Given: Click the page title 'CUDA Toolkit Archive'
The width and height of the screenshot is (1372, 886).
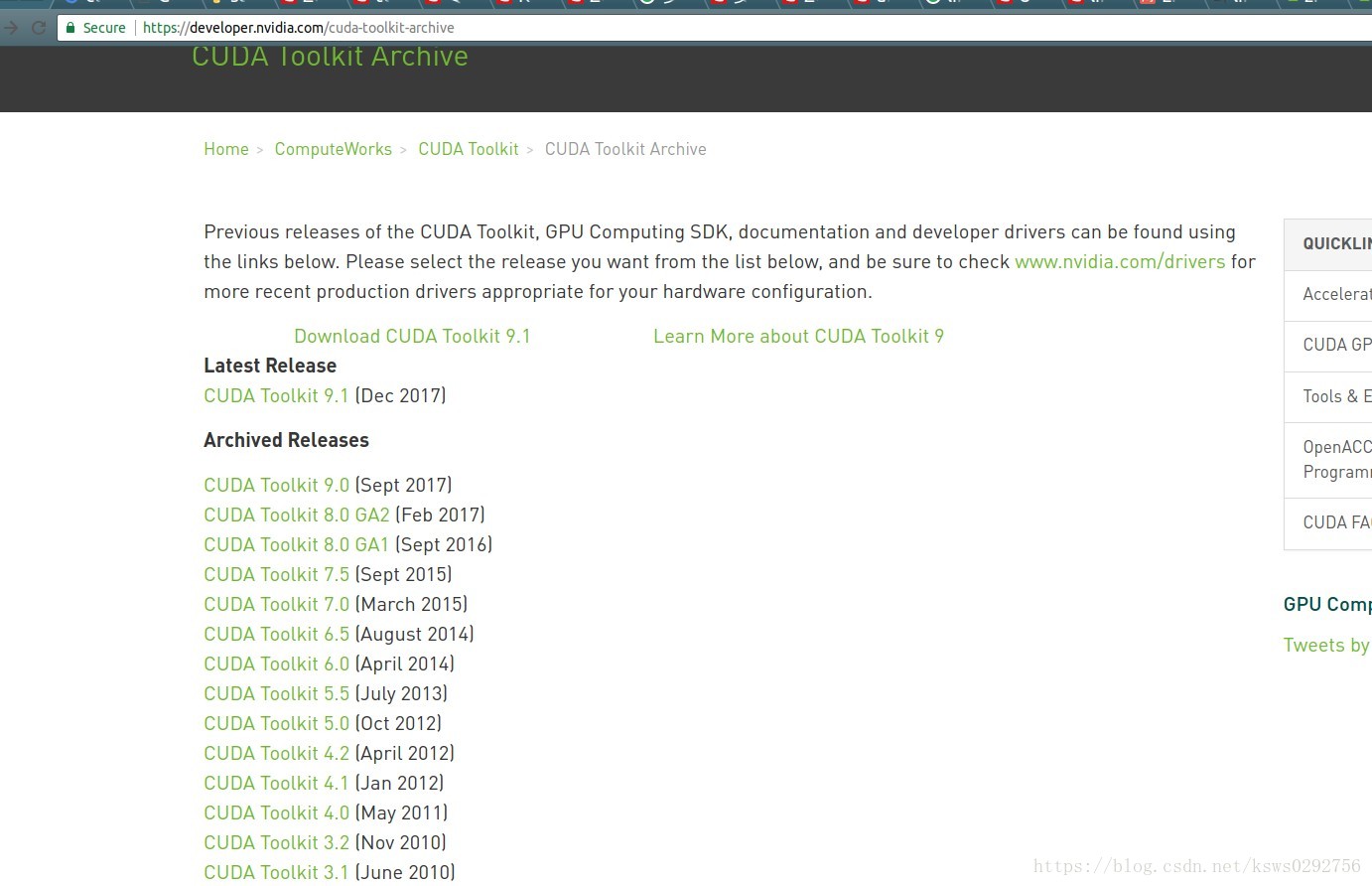Looking at the screenshot, I should click(x=330, y=57).
